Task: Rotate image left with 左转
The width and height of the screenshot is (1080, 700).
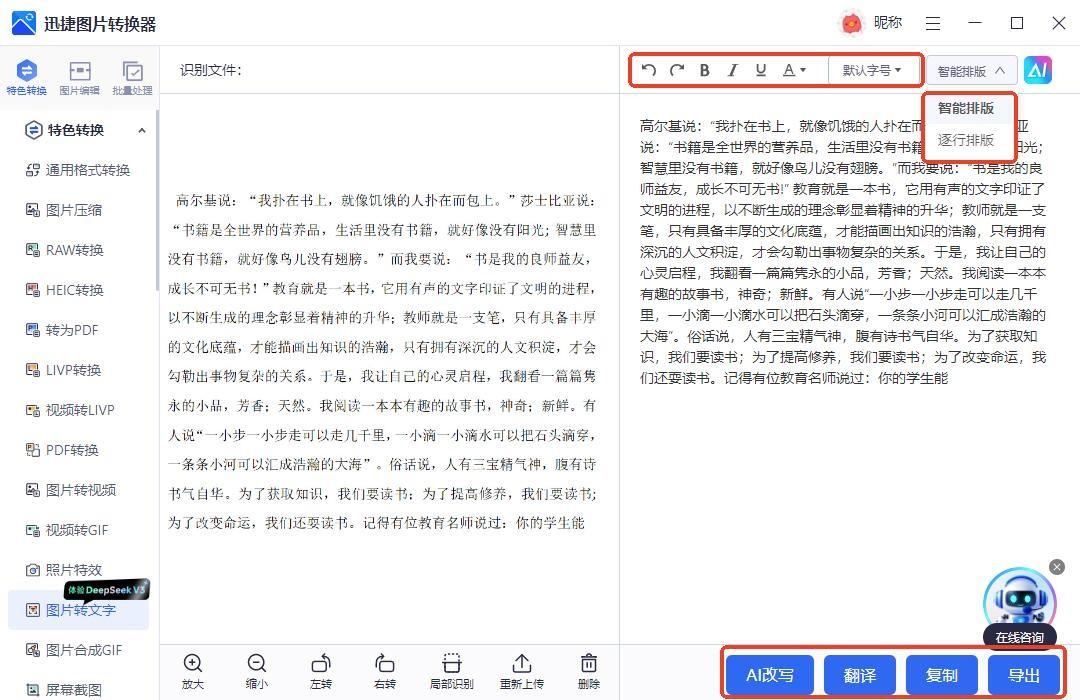Action: (321, 671)
